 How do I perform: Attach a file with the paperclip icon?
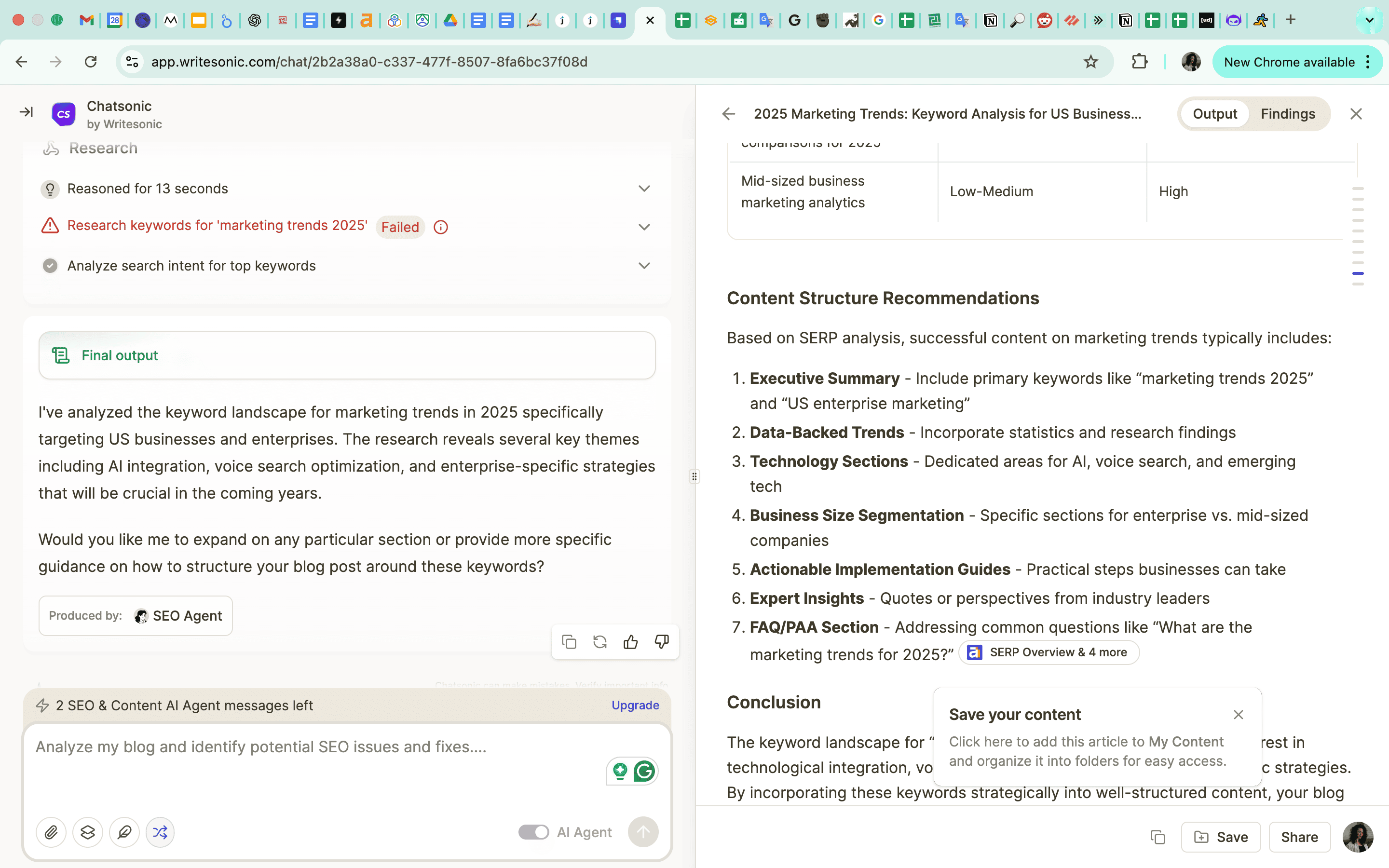(51, 832)
